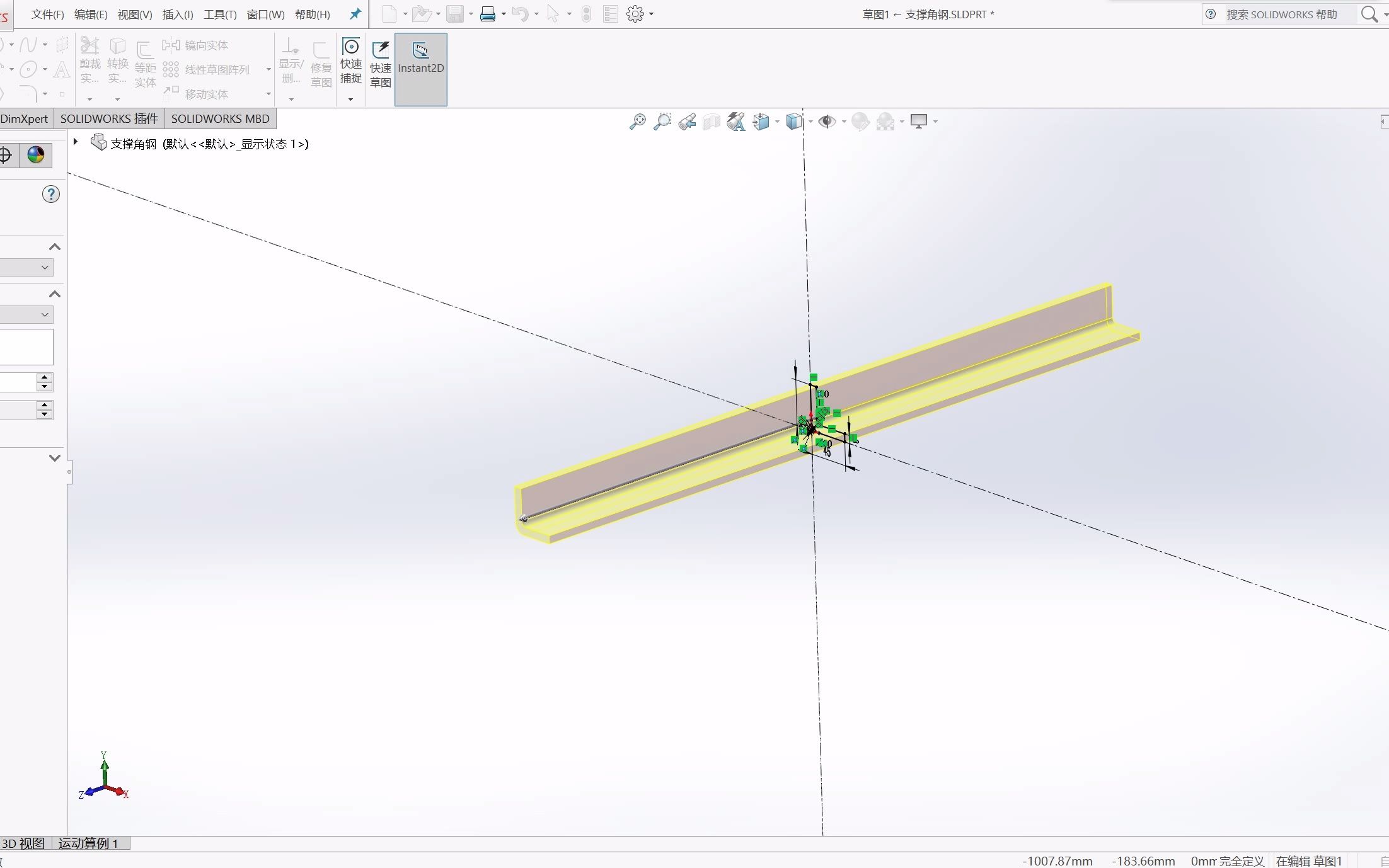The image size is (1389, 868).
Task: Select the Zoom to Area magnifier
Action: tap(662, 122)
